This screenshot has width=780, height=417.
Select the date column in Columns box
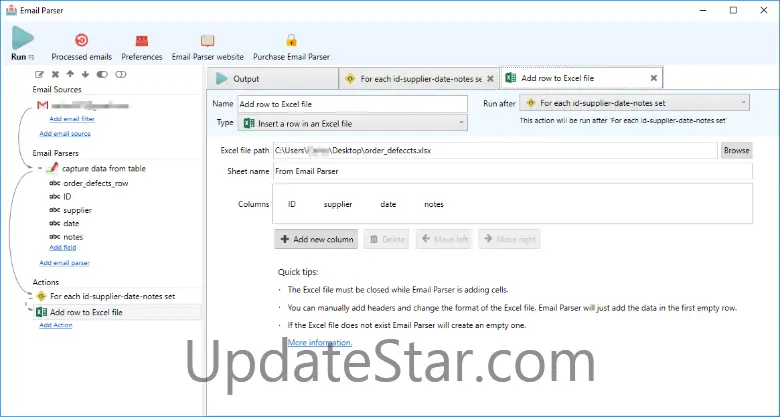pyautogui.click(x=388, y=204)
